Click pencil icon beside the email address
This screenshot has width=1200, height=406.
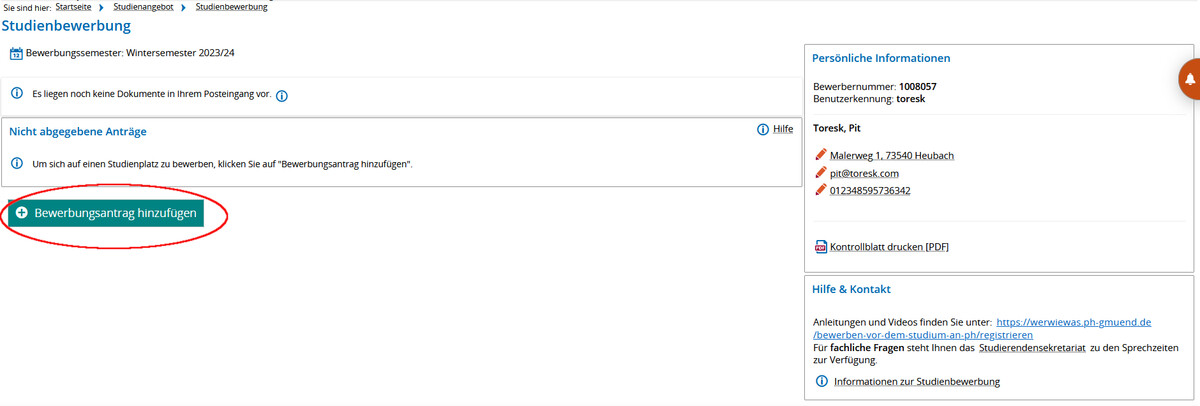pyautogui.click(x=821, y=173)
